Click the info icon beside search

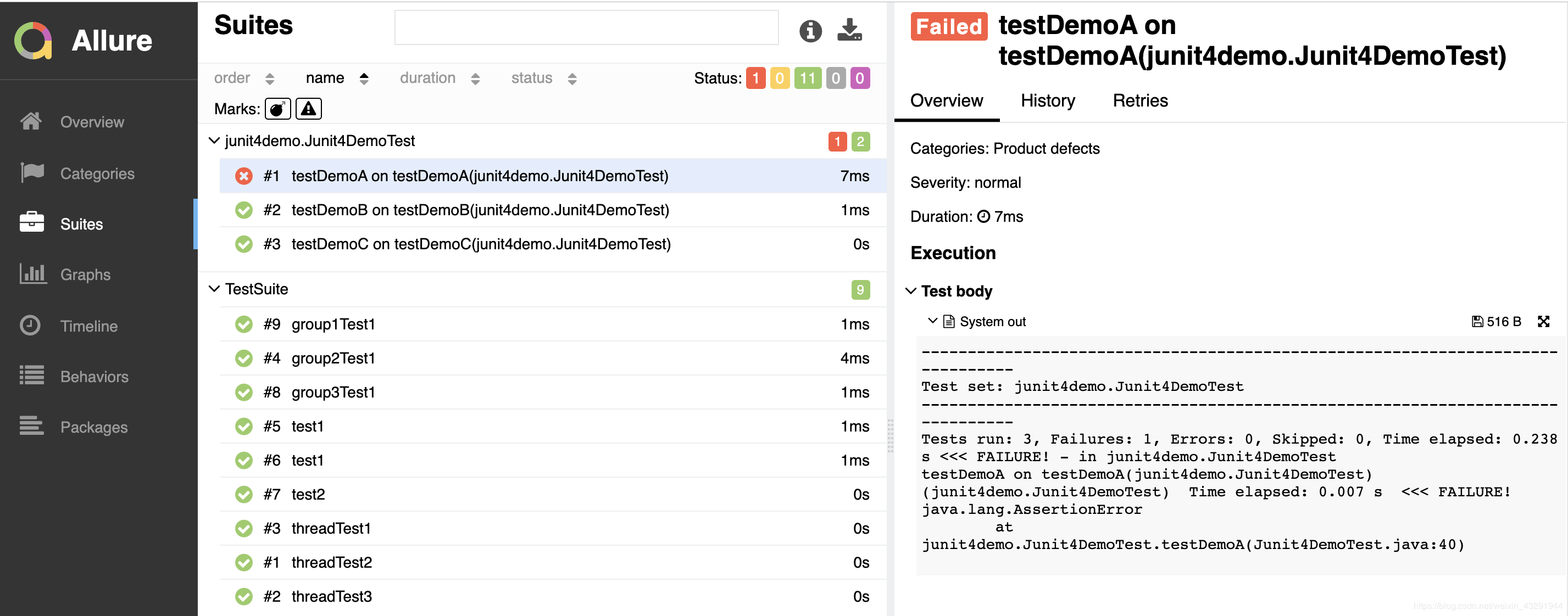[810, 30]
